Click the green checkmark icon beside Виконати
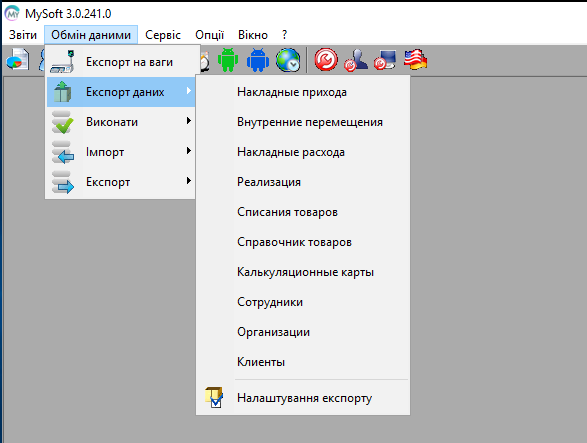The image size is (587, 443). [63, 122]
